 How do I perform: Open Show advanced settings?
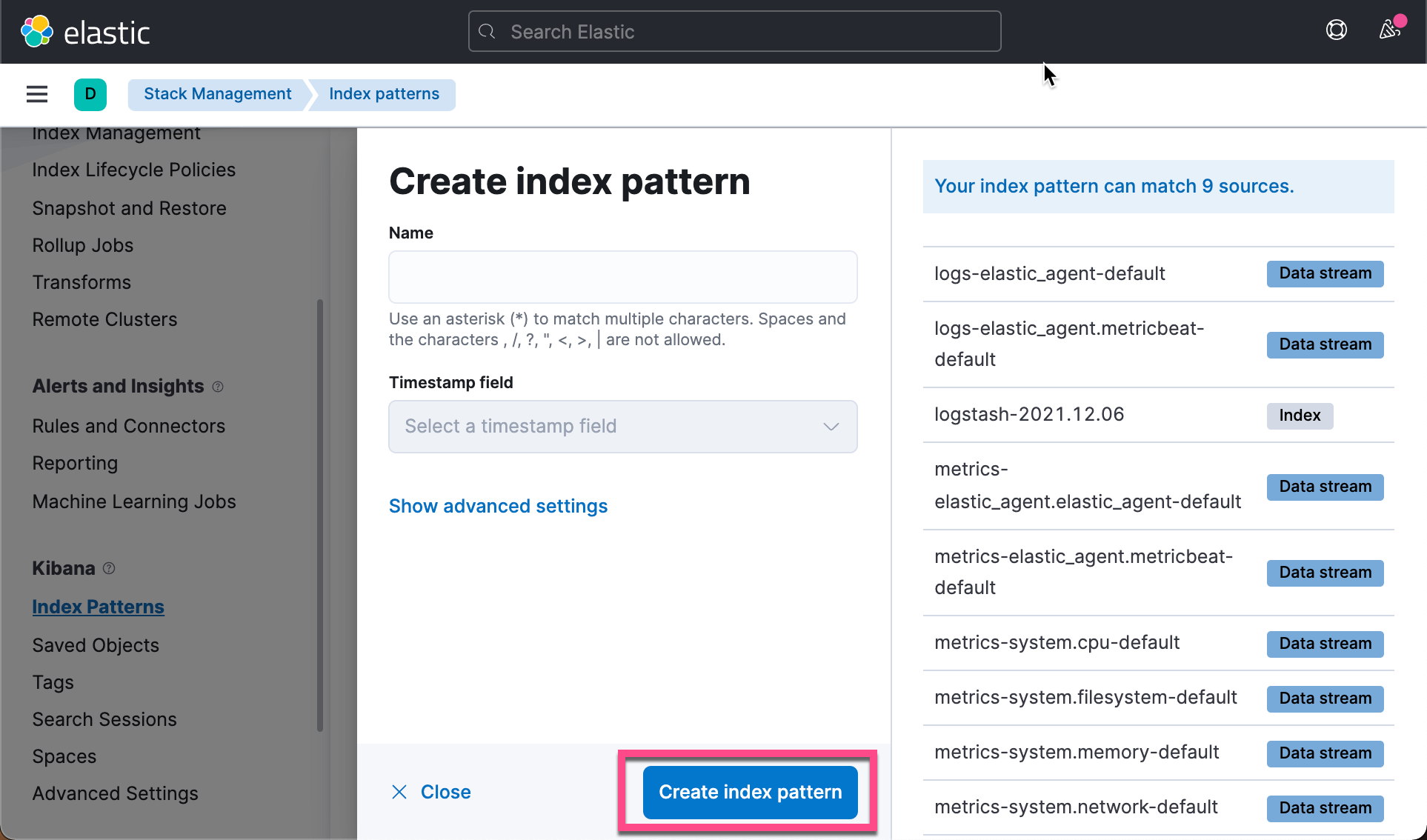click(498, 506)
